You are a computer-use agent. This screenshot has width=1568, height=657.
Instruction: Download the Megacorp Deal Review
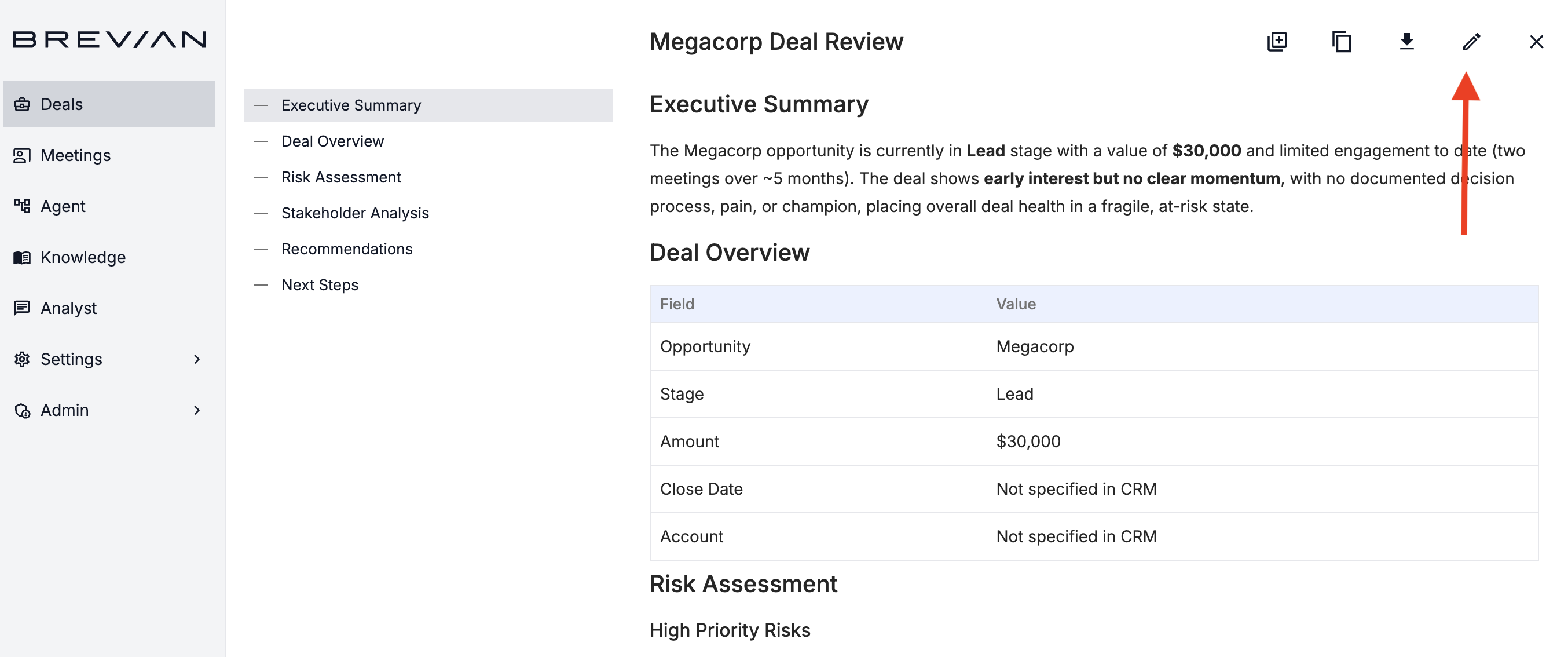pyautogui.click(x=1406, y=42)
